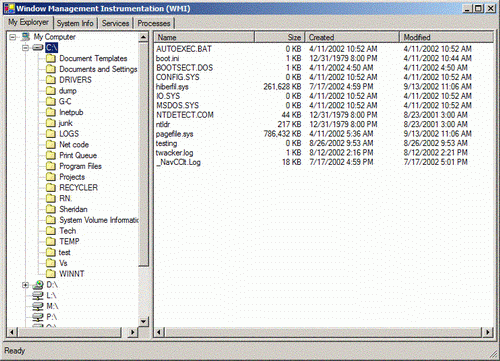This screenshot has width=500, height=361.
Task: Click the My Computer icon in tree
Action: click(x=25, y=37)
